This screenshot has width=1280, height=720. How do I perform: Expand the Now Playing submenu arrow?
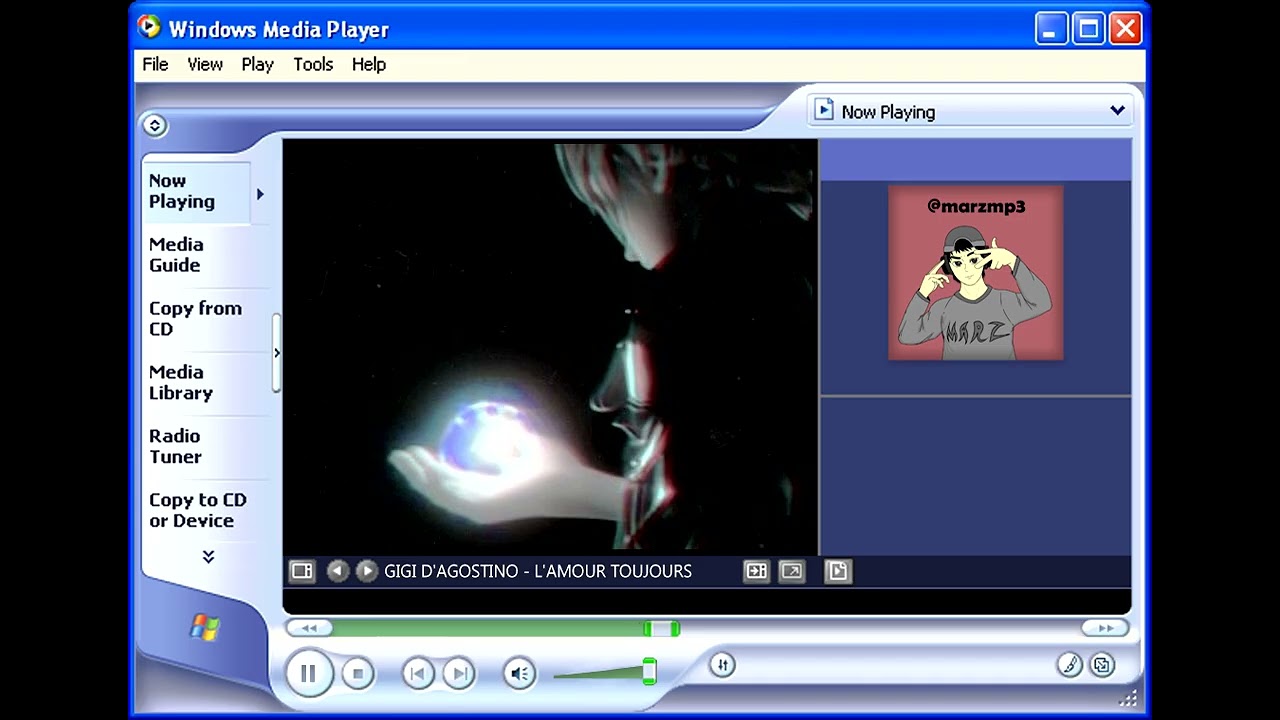coord(260,194)
